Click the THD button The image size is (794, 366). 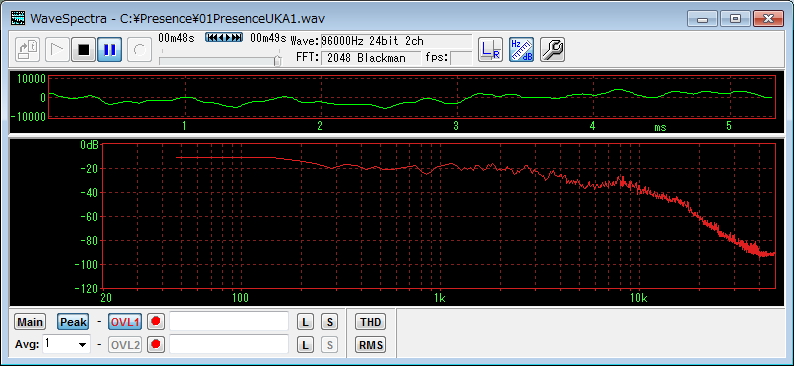coord(370,321)
